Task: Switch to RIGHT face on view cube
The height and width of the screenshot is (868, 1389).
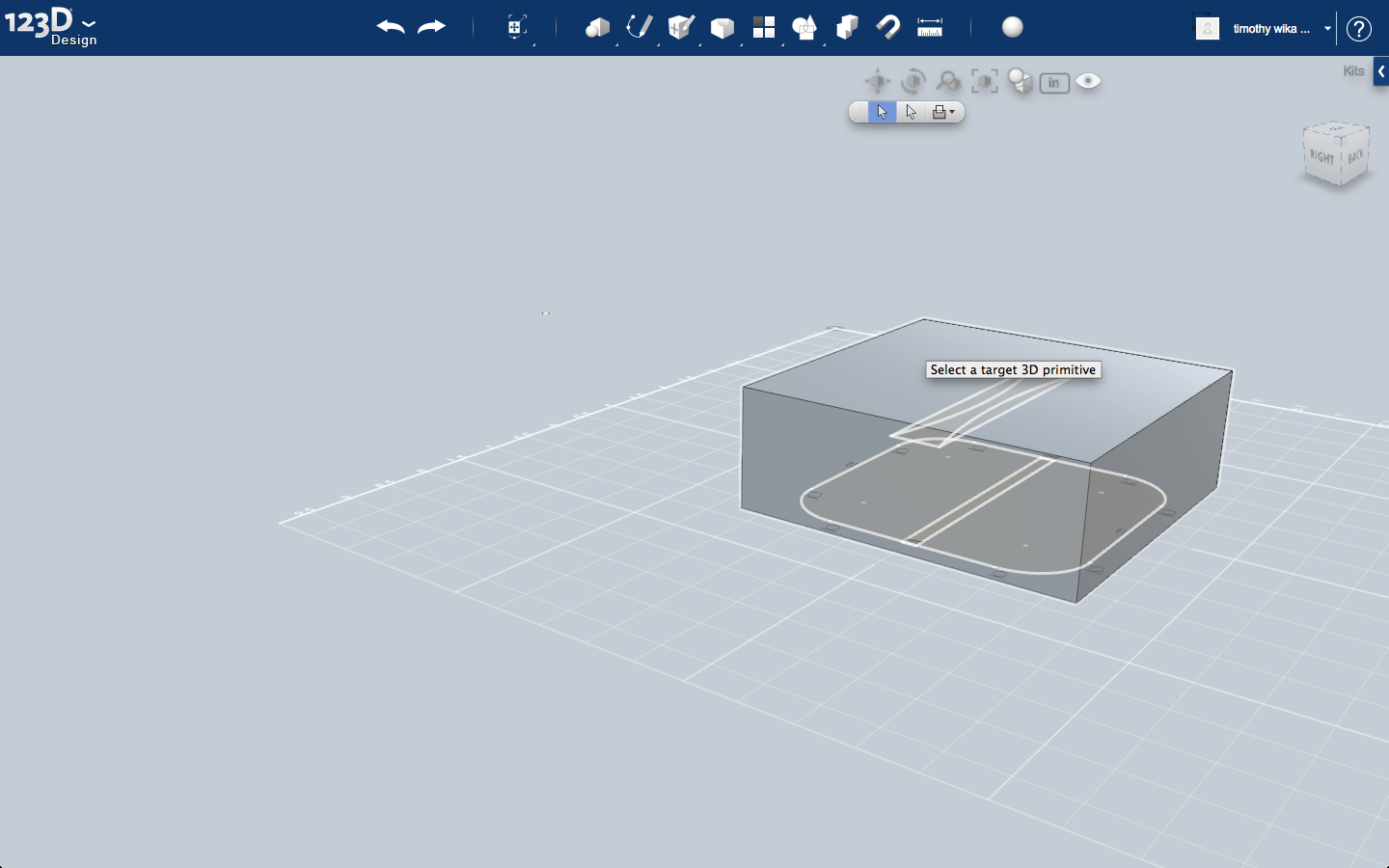Action: pos(1321,157)
